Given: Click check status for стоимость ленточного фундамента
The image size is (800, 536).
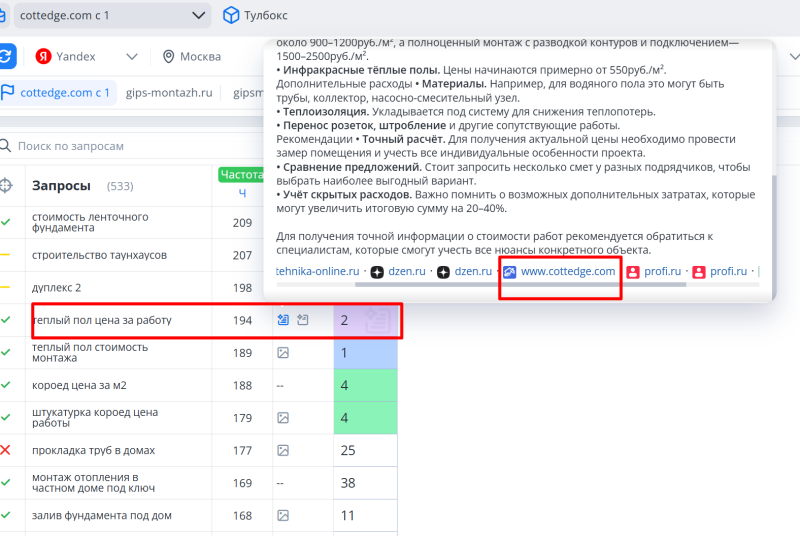Looking at the screenshot, I should point(5,222).
